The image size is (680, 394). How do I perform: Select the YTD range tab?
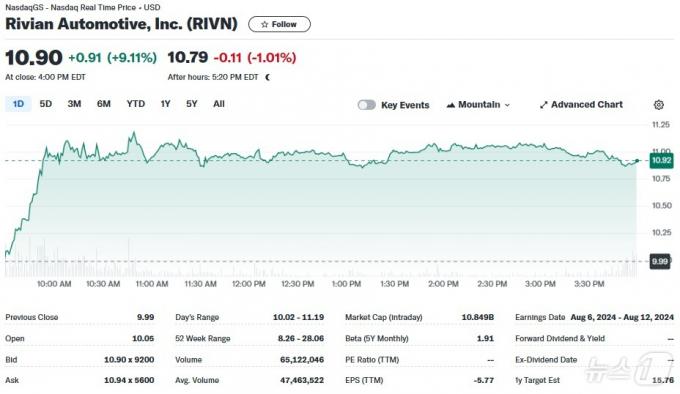point(136,104)
